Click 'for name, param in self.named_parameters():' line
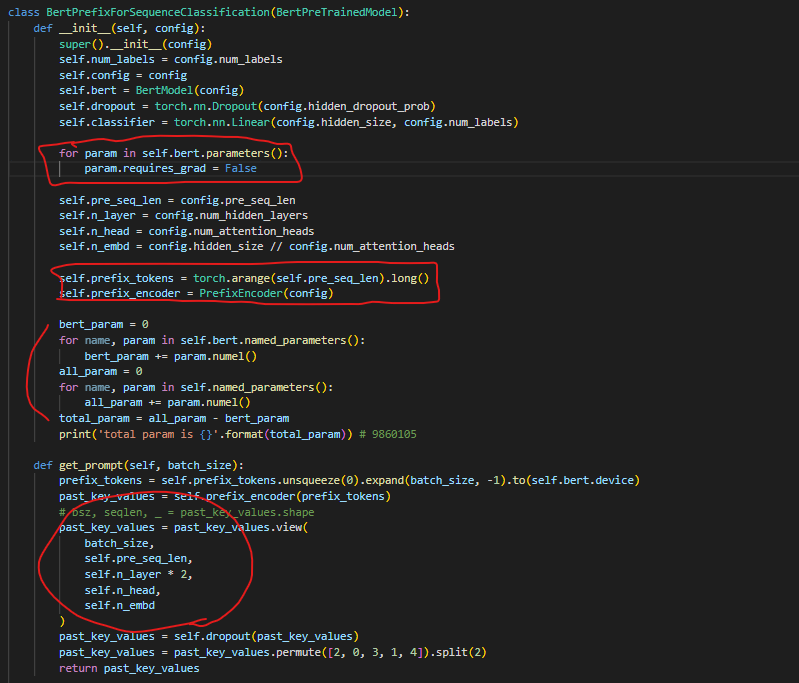The image size is (799, 683). click(196, 387)
